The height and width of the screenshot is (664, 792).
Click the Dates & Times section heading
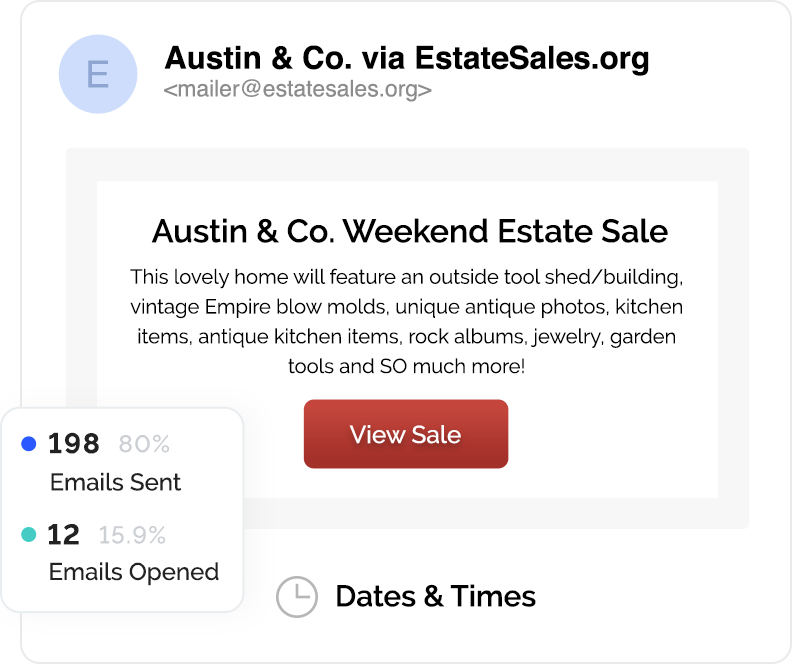coord(435,596)
